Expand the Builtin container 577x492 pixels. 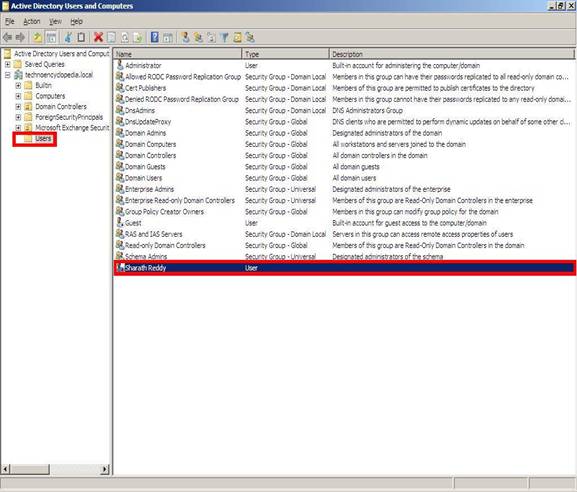click(x=18, y=85)
